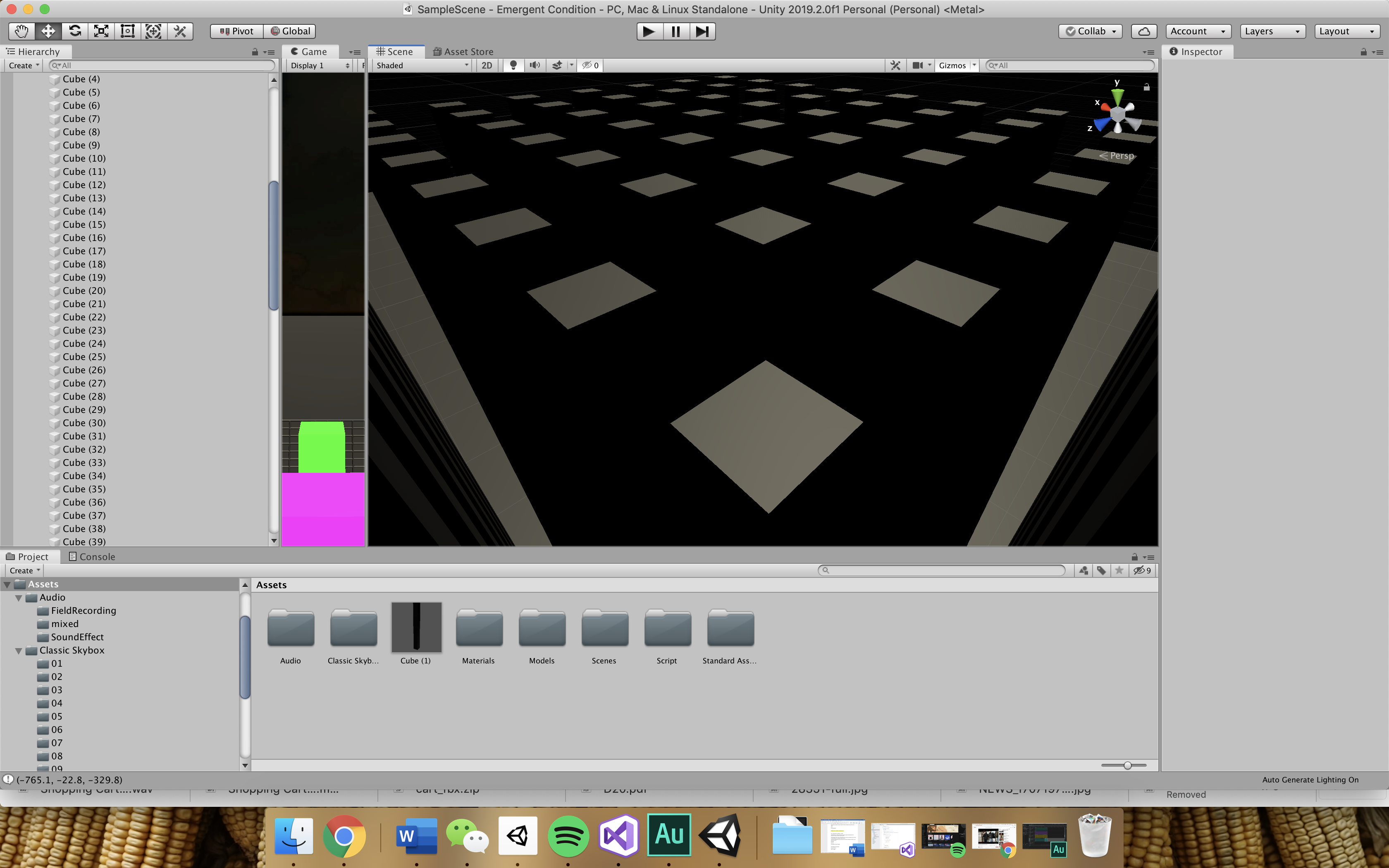
Task: Select the Hand tool
Action: [22, 31]
